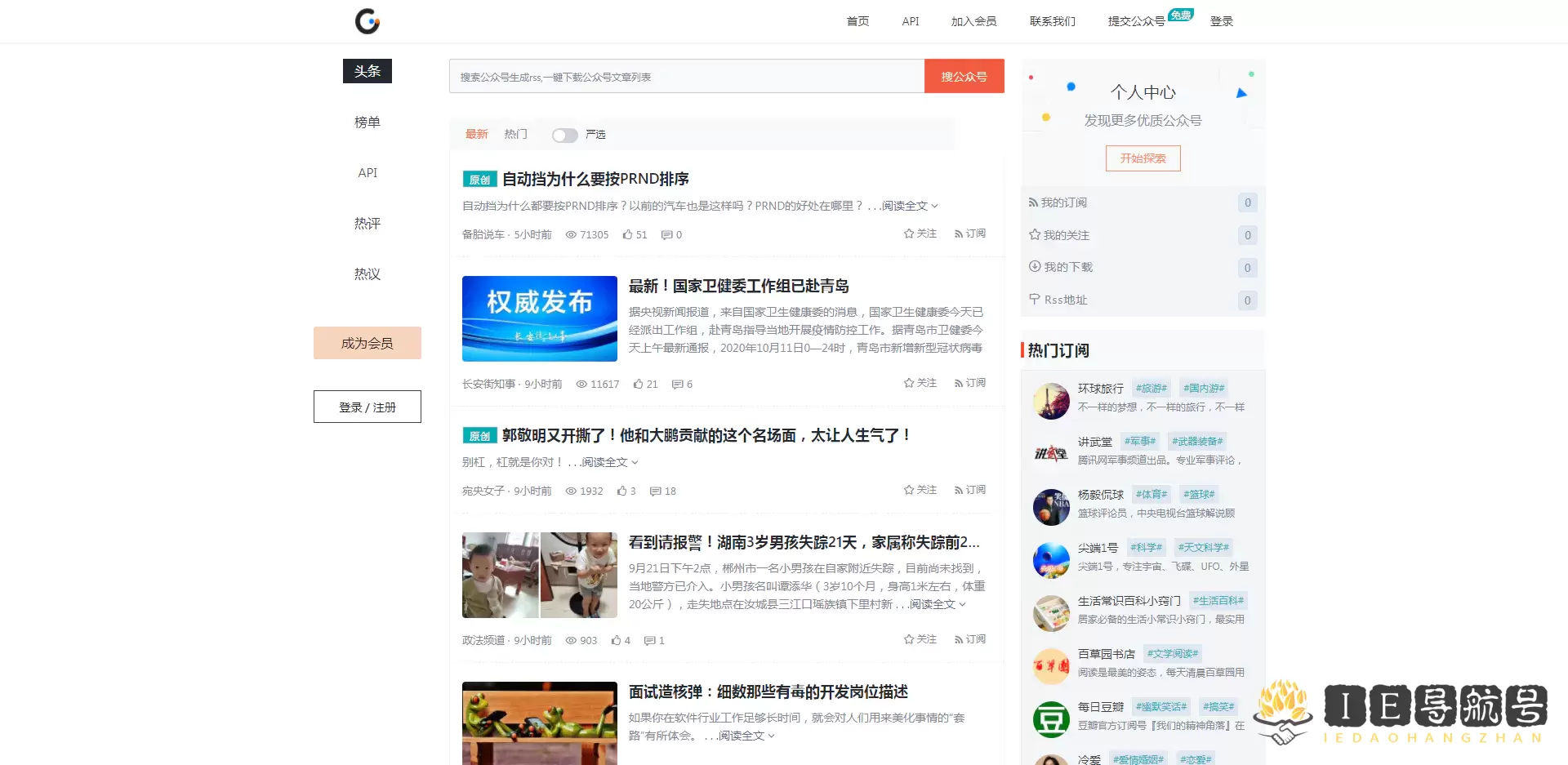This screenshot has height=765, width=1568.
Task: Click the 搜公众号 search button
Action: point(964,77)
